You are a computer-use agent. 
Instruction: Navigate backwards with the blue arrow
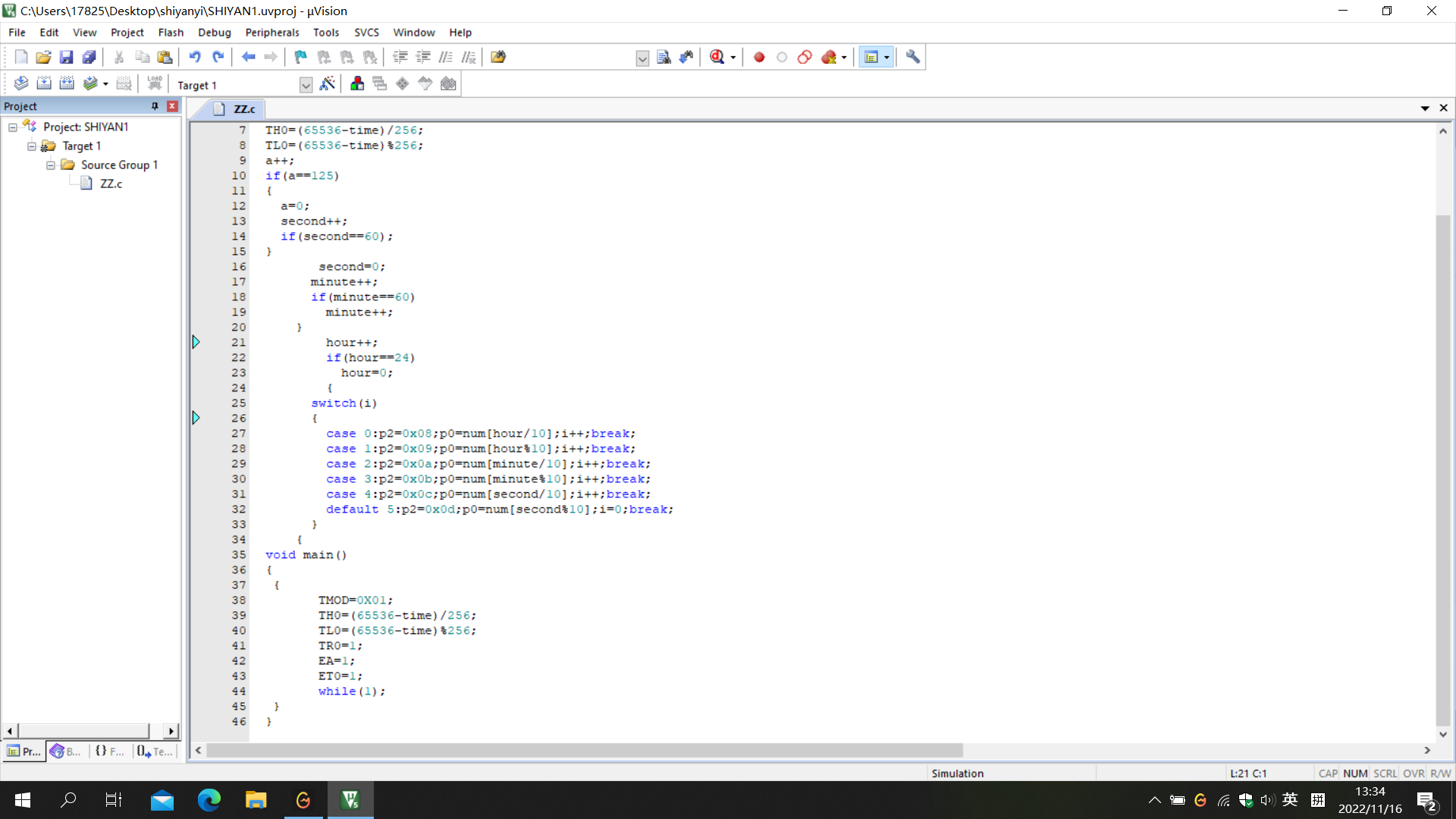(248, 57)
